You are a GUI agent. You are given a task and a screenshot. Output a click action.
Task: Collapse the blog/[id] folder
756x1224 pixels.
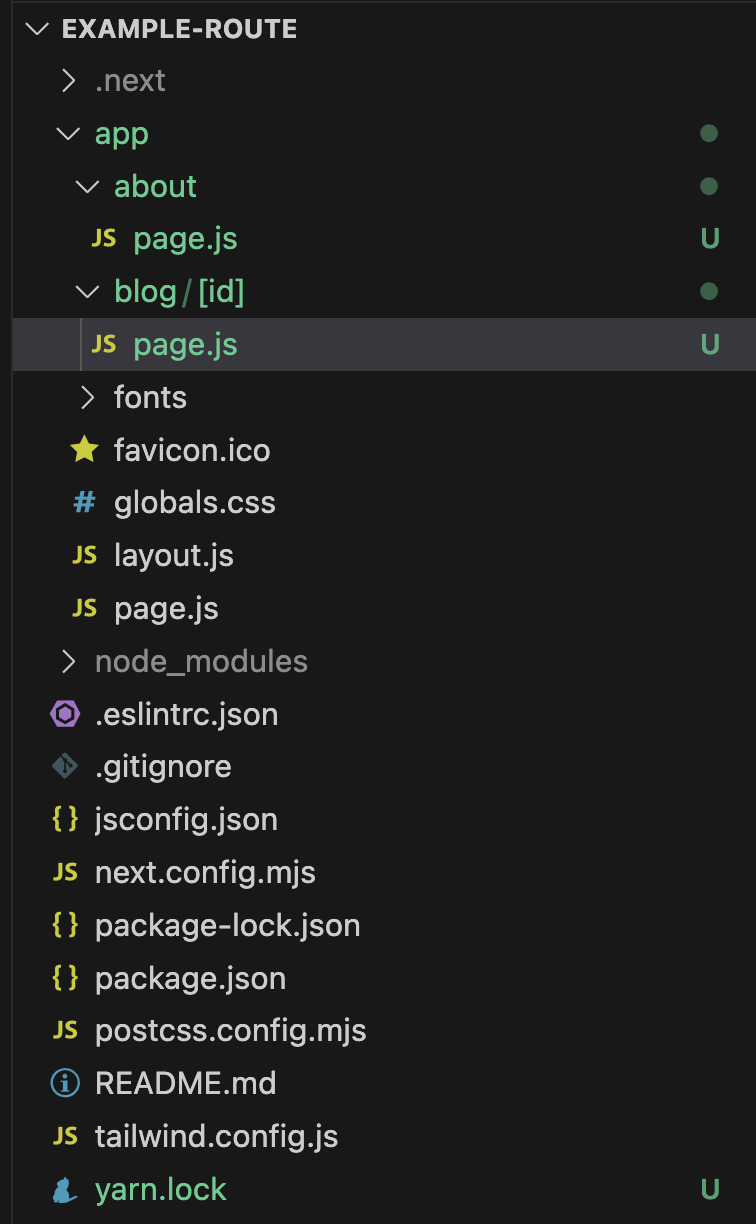(x=88, y=292)
